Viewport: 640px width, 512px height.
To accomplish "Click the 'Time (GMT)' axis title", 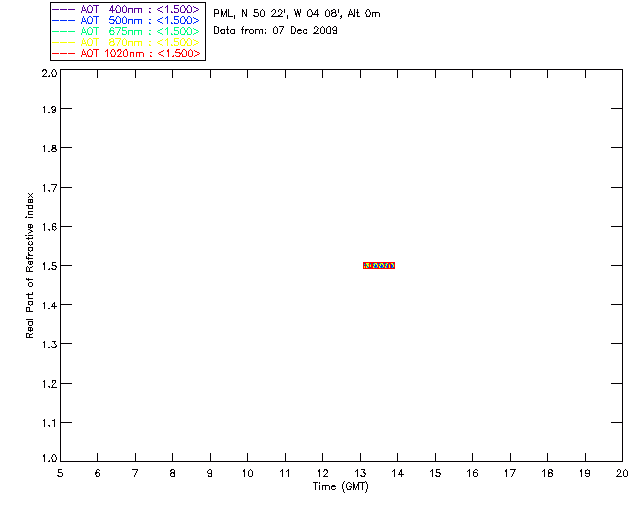I will (341, 487).
